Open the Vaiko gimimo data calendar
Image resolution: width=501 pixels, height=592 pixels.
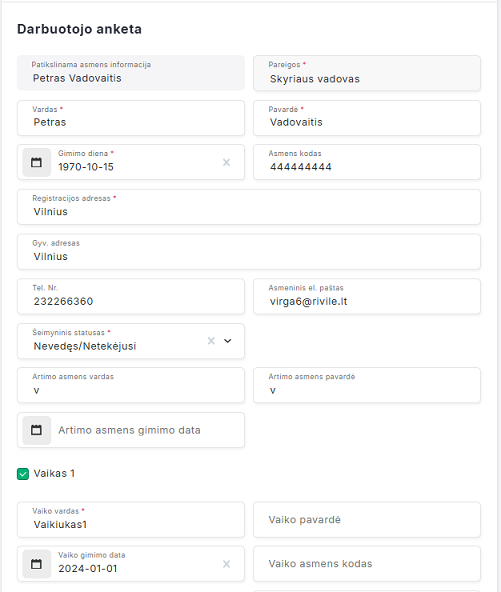coord(36,564)
